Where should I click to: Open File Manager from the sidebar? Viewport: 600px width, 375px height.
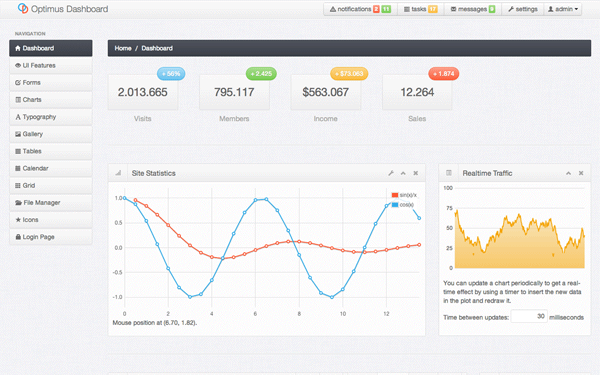pyautogui.click(x=51, y=203)
